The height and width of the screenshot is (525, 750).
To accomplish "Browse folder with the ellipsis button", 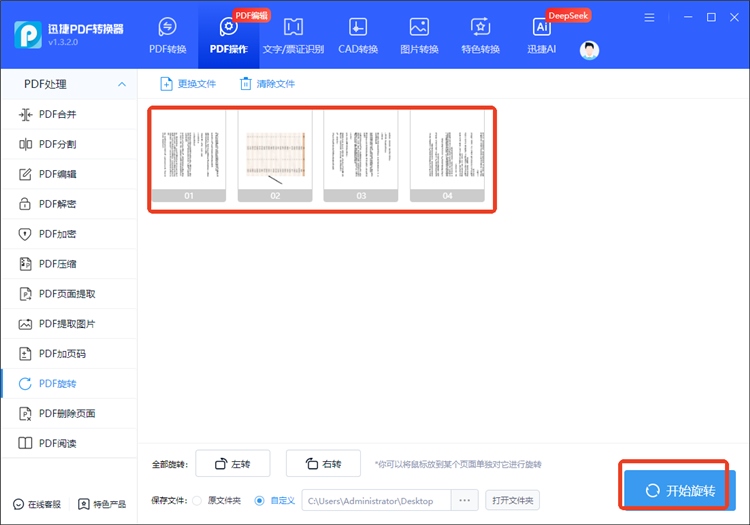I will pyautogui.click(x=464, y=501).
